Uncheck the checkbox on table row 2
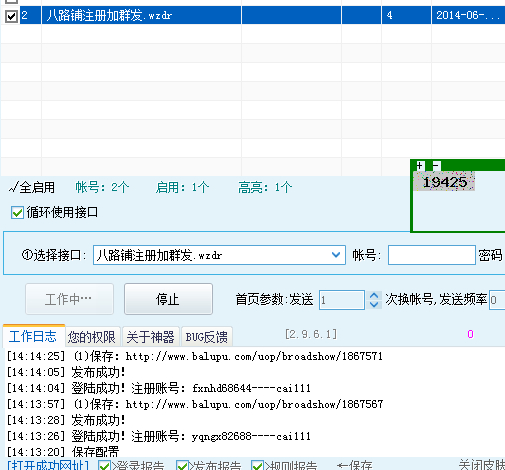The width and height of the screenshot is (505, 470). (x=11, y=16)
